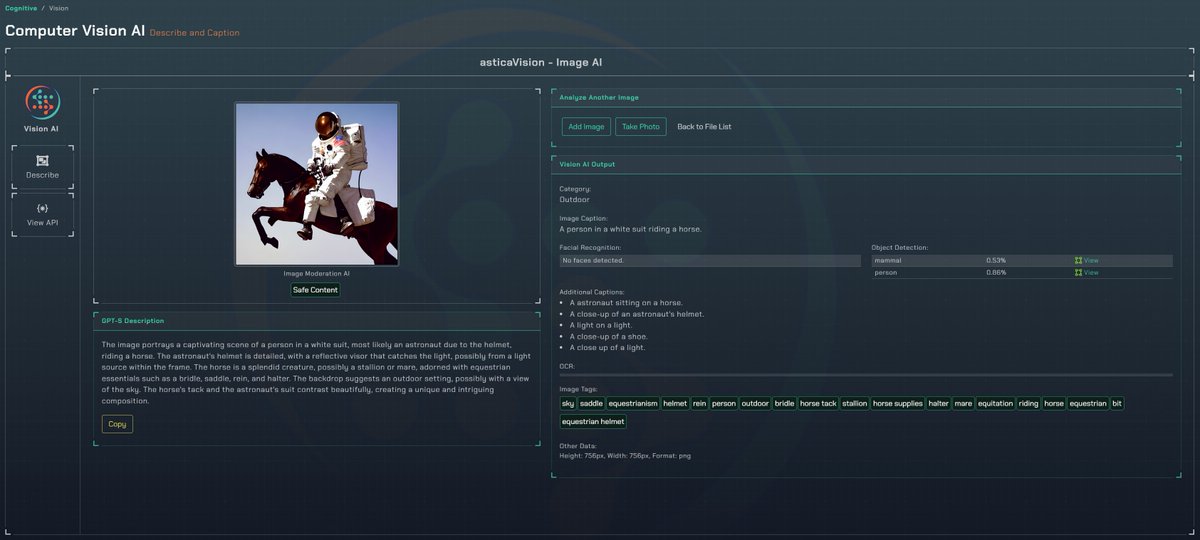Select the 'equitation' image tag
The height and width of the screenshot is (540, 1200).
(x=995, y=403)
